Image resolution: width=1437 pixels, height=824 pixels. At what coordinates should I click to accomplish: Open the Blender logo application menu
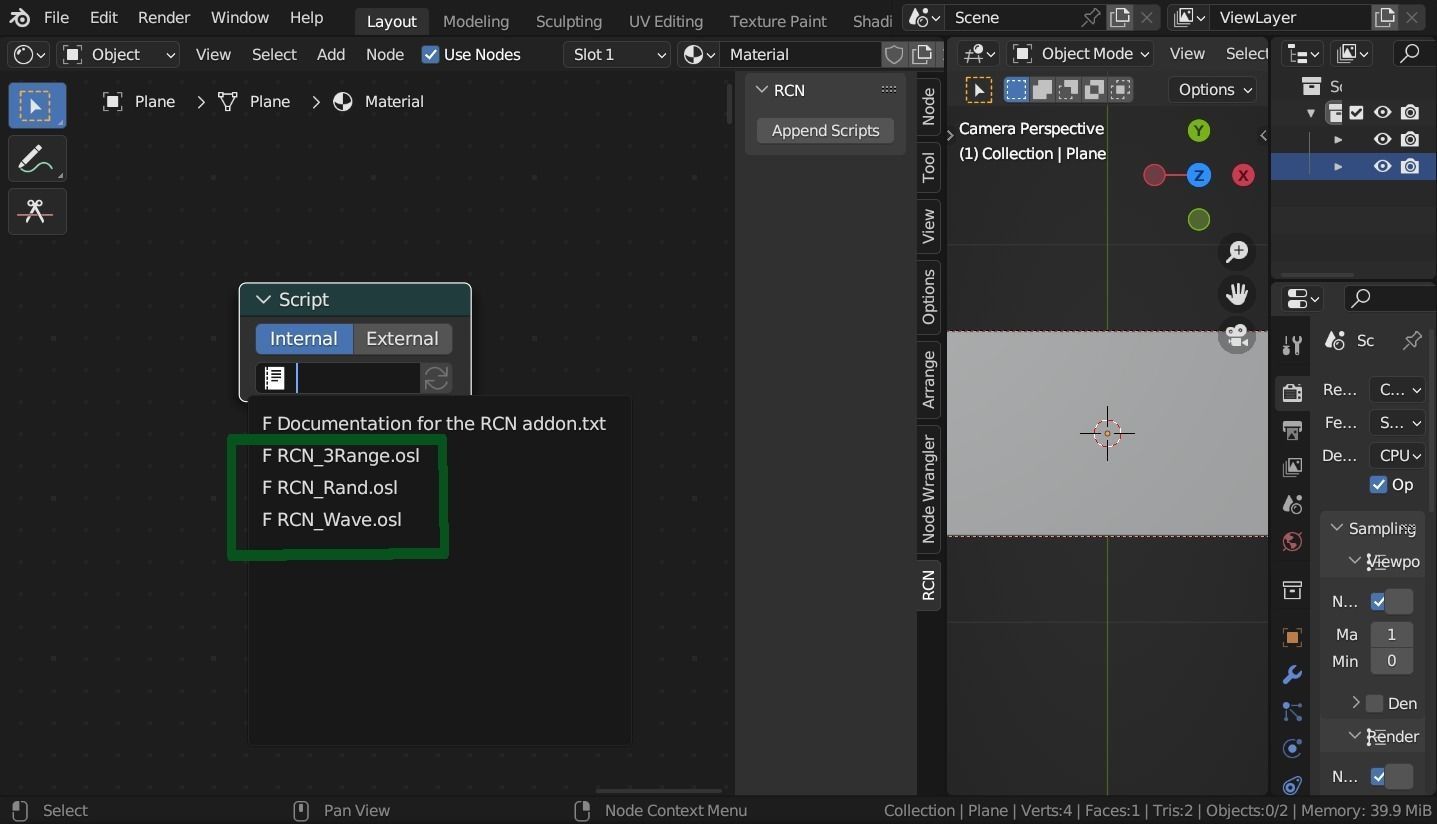[x=20, y=18]
